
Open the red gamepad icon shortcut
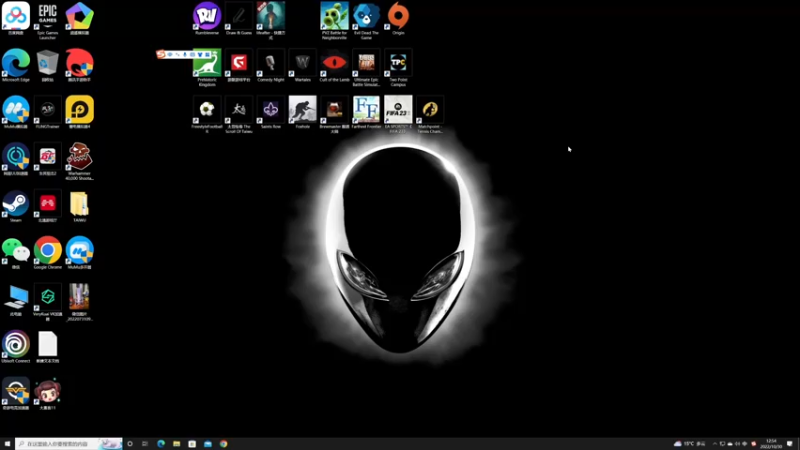(47, 206)
